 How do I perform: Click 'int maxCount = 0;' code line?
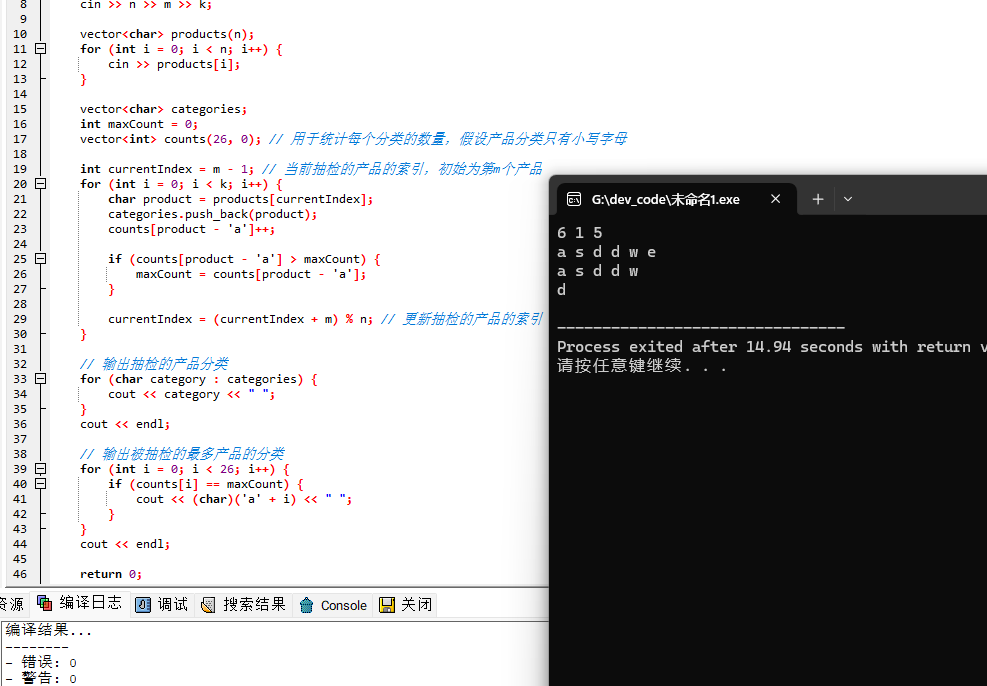click(x=139, y=124)
